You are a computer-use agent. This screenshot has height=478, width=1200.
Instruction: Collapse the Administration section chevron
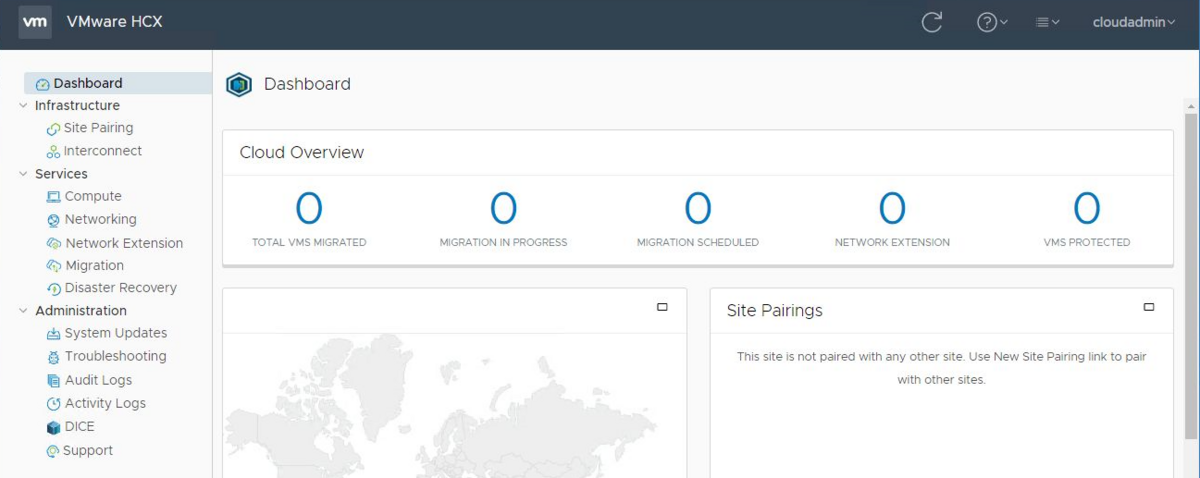tap(23, 310)
